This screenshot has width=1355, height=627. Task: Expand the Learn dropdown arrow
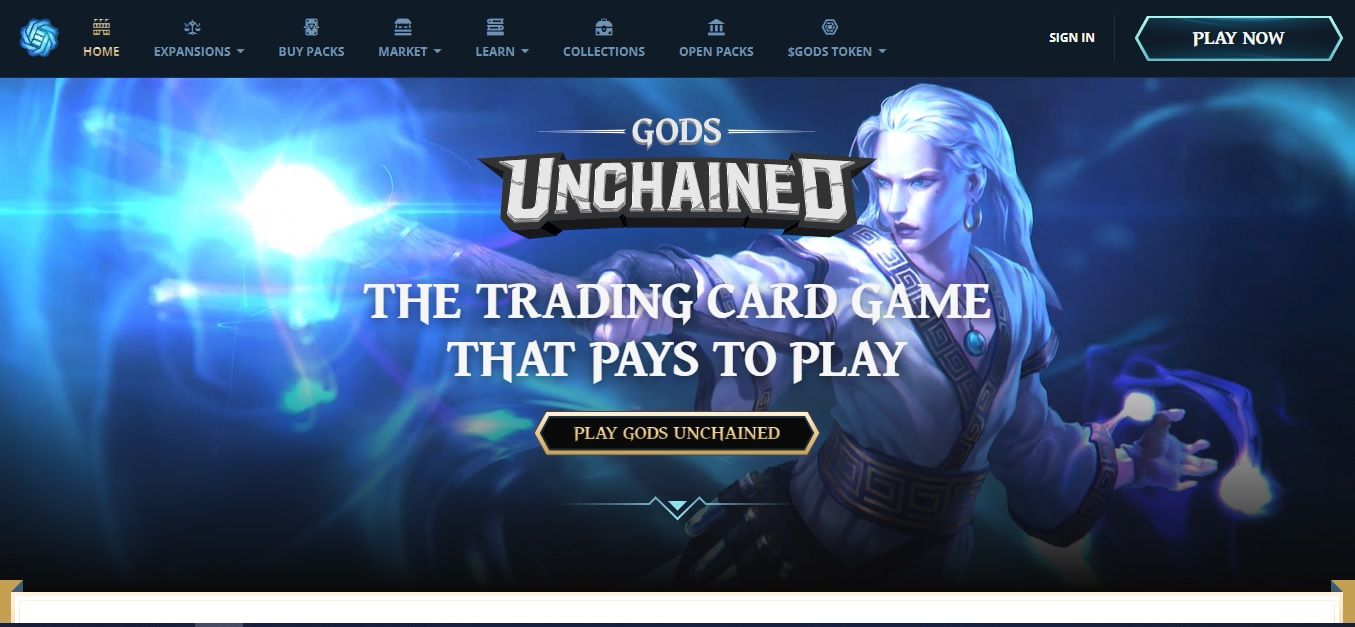coord(525,52)
